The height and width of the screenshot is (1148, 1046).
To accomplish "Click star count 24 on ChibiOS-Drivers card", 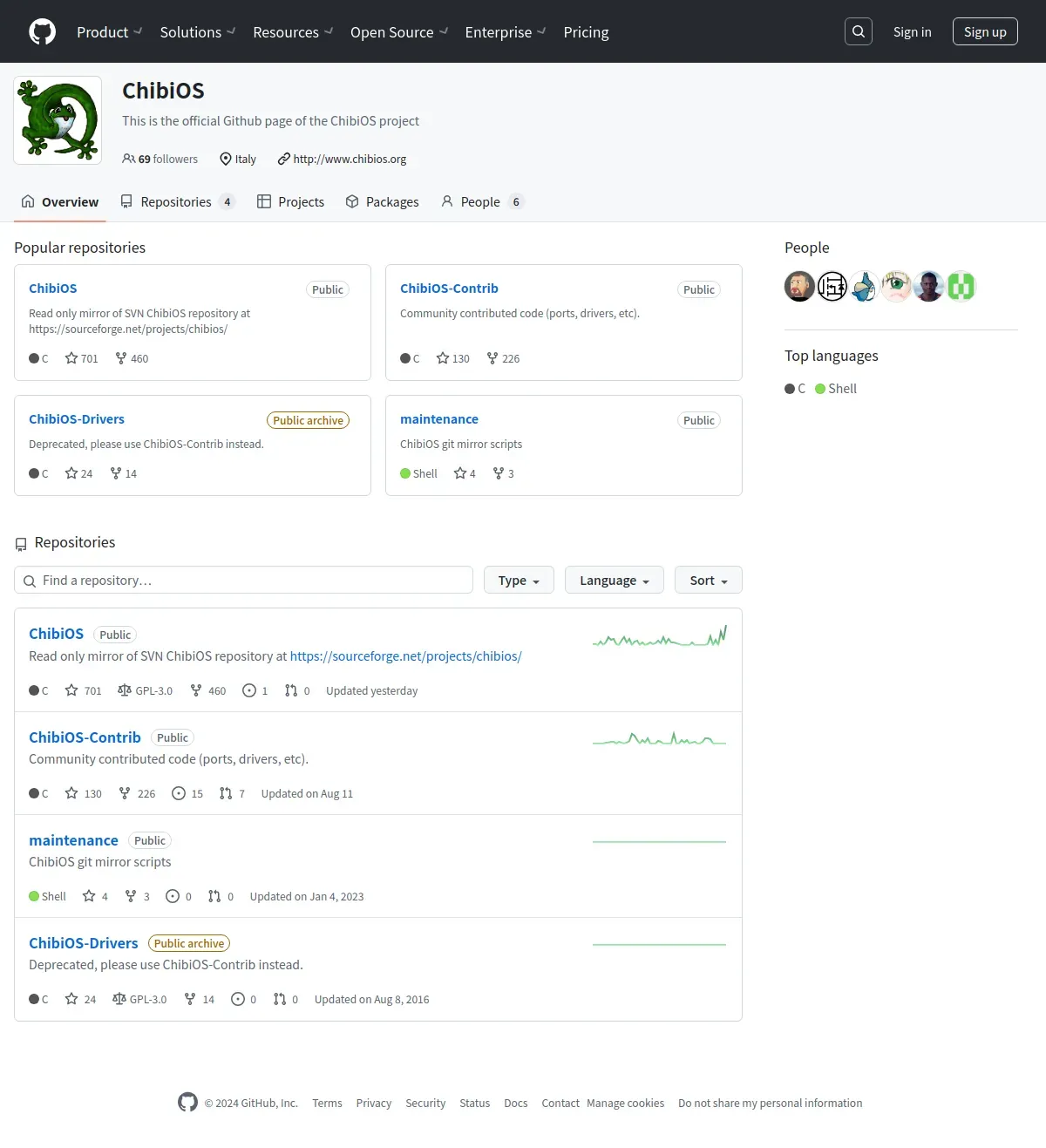I will pos(78,473).
